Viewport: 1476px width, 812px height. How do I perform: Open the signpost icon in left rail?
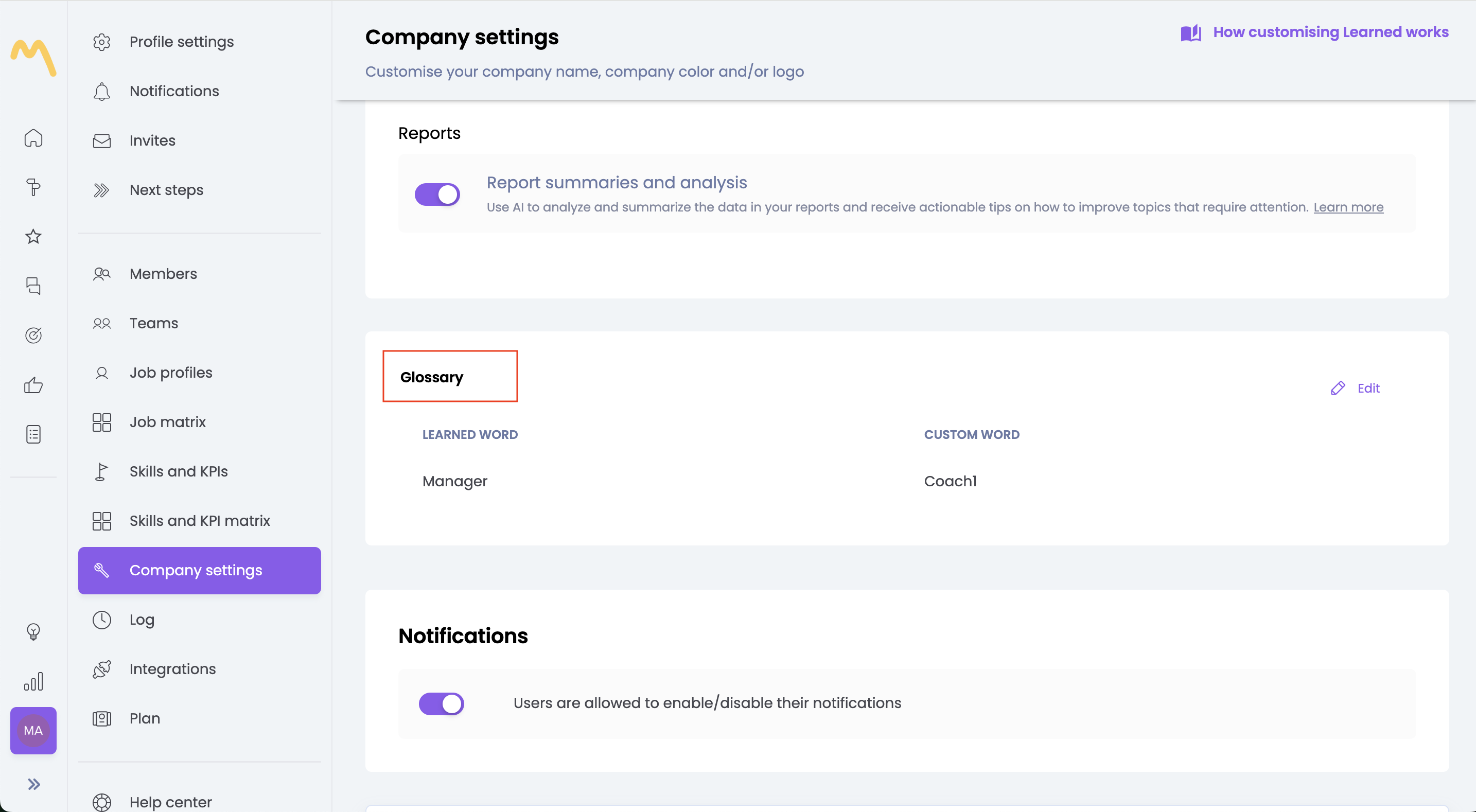click(33, 187)
